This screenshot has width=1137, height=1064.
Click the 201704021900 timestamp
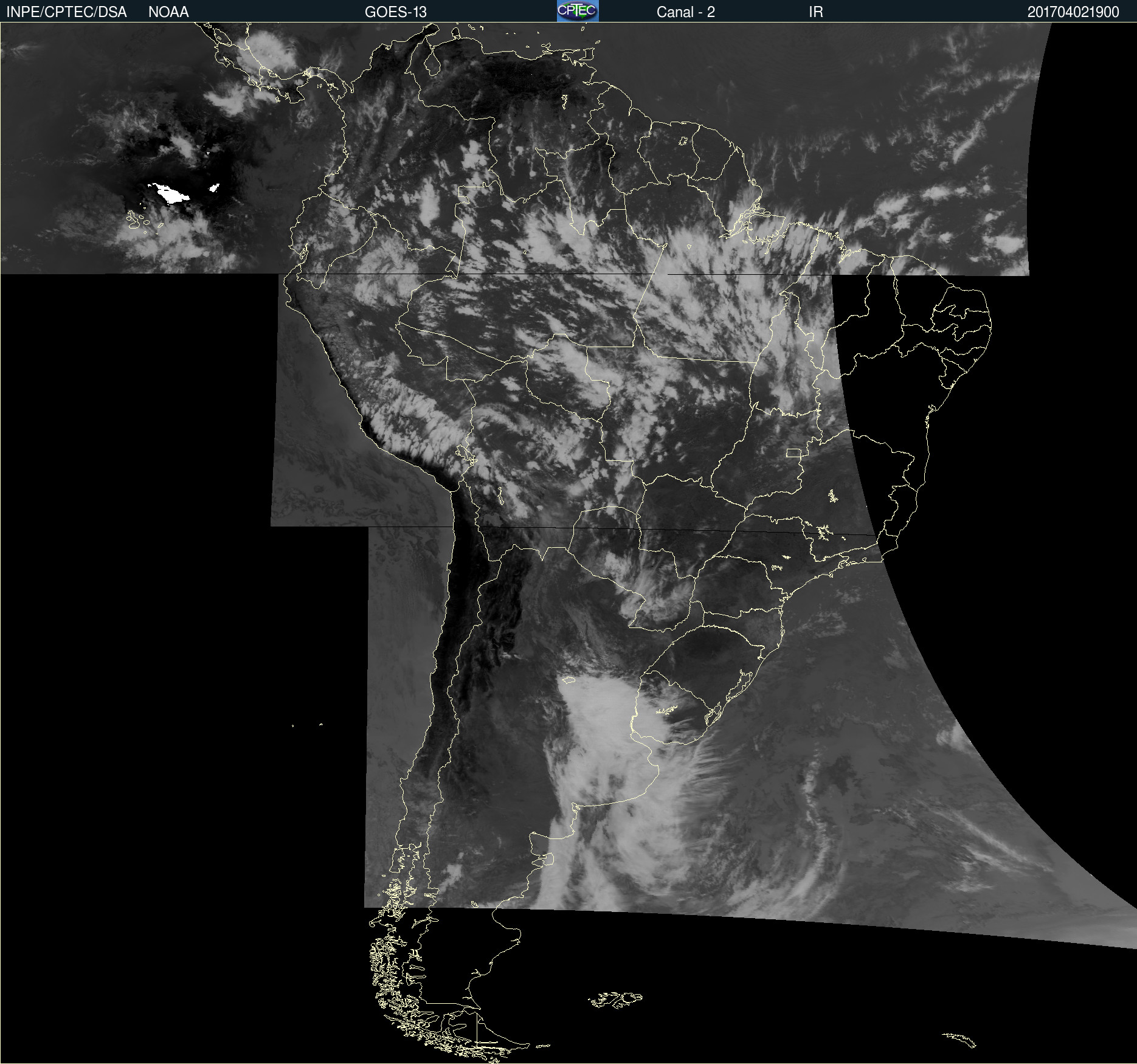(1073, 12)
